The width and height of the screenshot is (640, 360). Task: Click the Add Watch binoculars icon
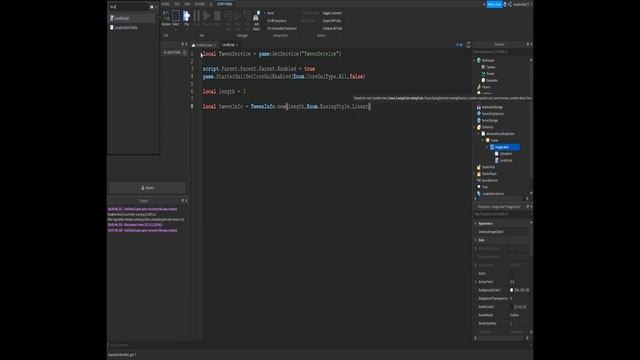tap(256, 20)
